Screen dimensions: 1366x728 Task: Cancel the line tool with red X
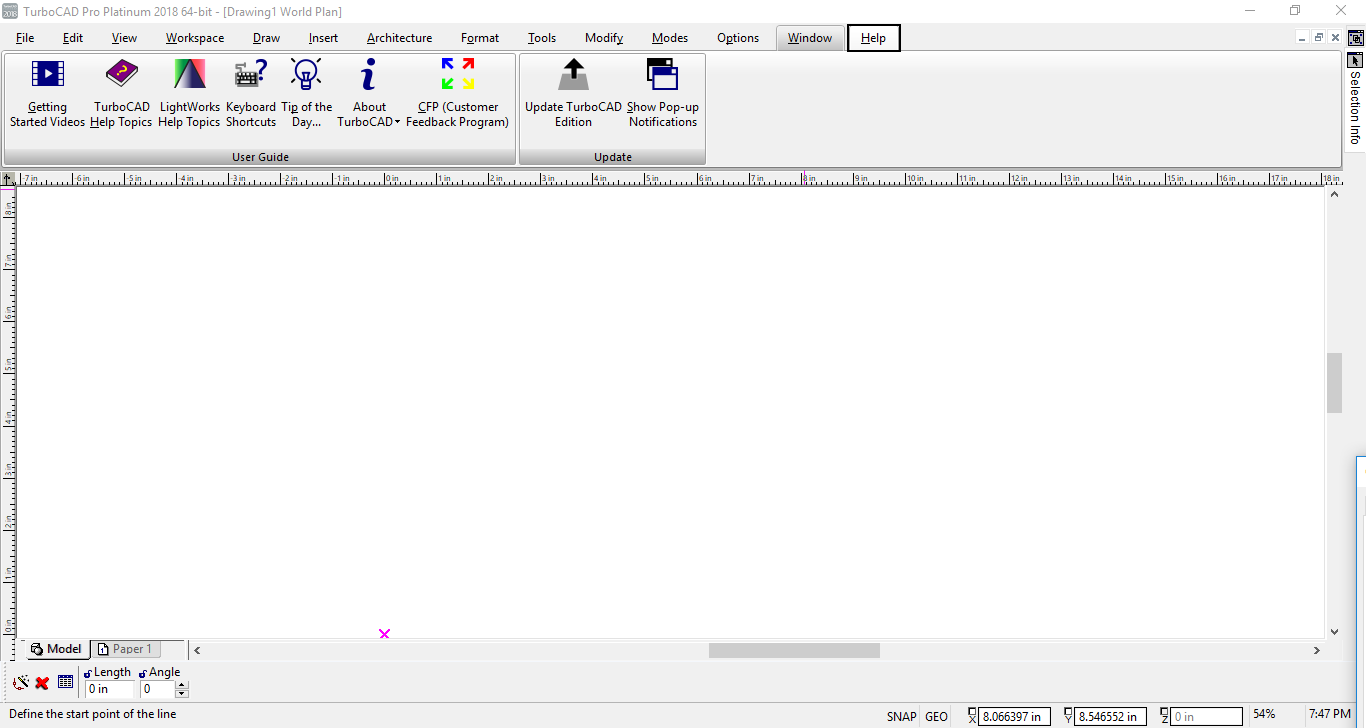(x=42, y=683)
